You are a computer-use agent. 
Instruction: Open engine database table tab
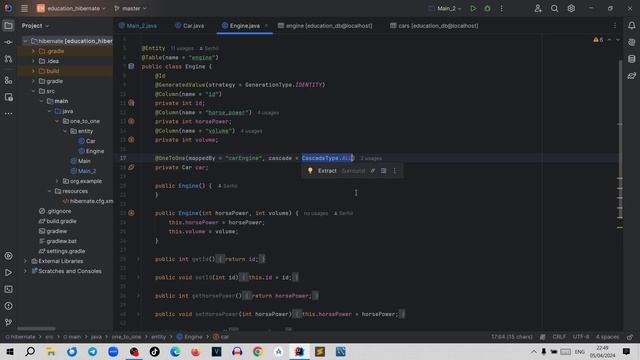click(325, 26)
